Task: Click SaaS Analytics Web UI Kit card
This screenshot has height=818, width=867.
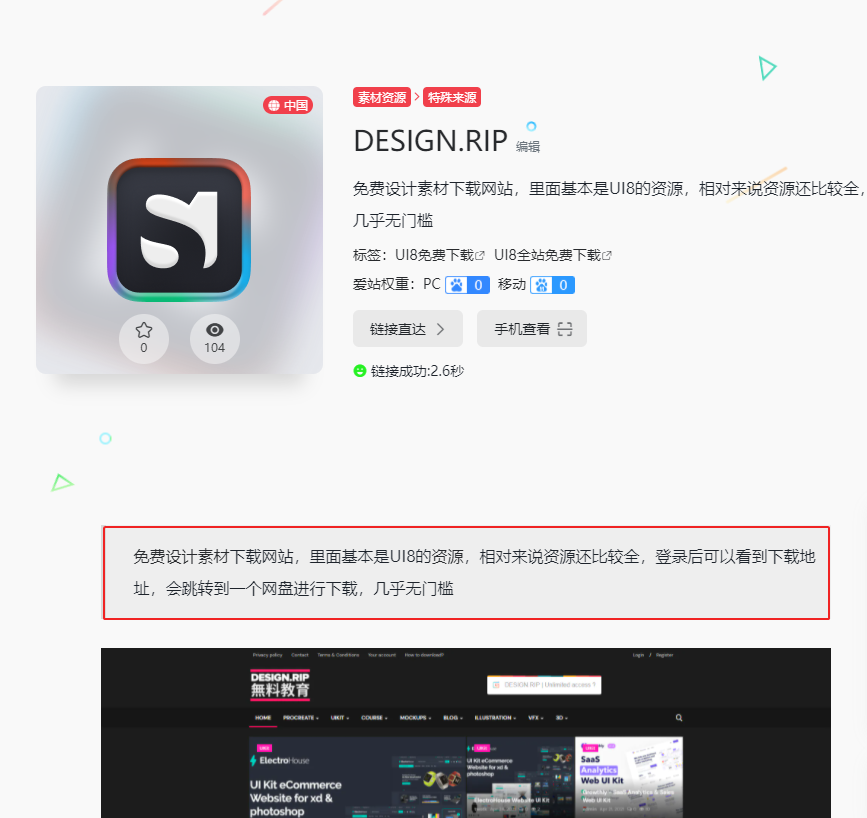Action: 629,777
